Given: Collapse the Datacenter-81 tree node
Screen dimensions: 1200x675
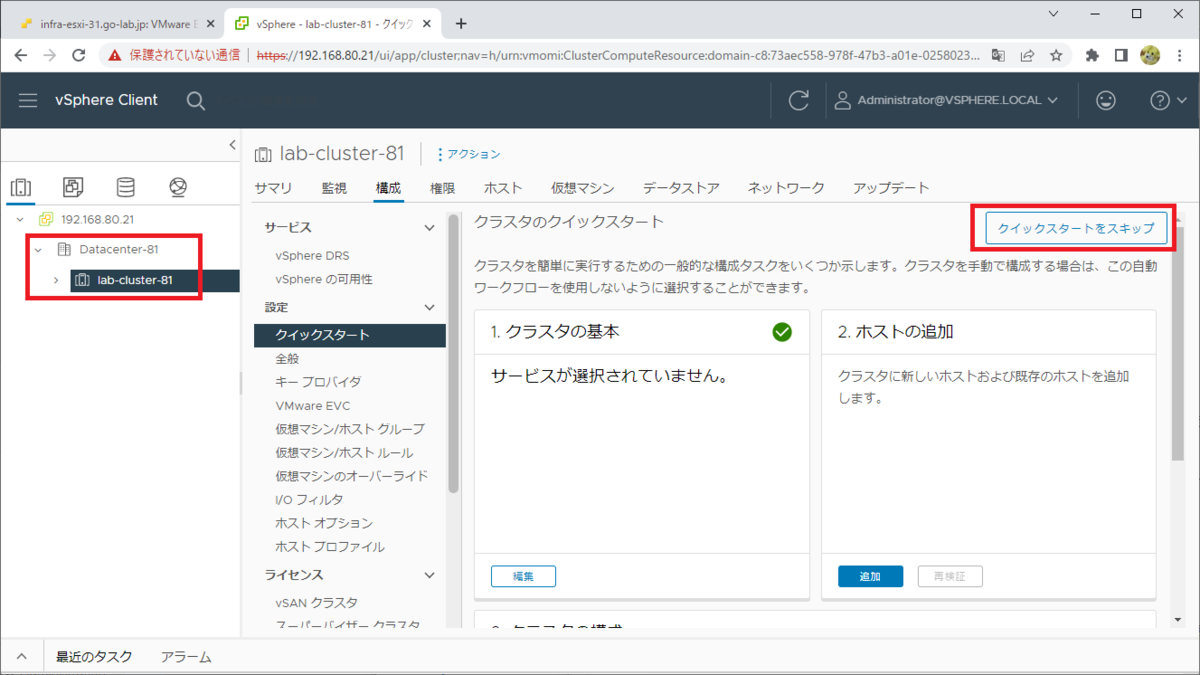Looking at the screenshot, I should coord(38,249).
